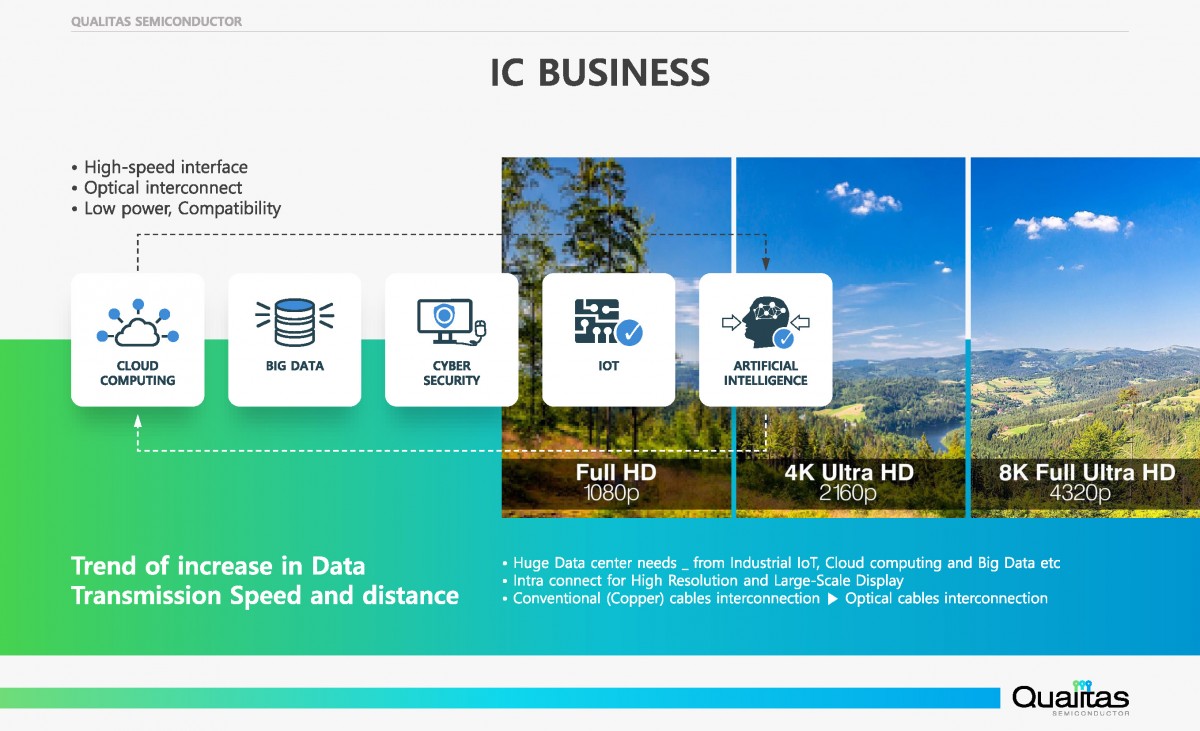Click the IC BUSINESS slide title
The height and width of the screenshot is (731, 1200).
tap(600, 73)
